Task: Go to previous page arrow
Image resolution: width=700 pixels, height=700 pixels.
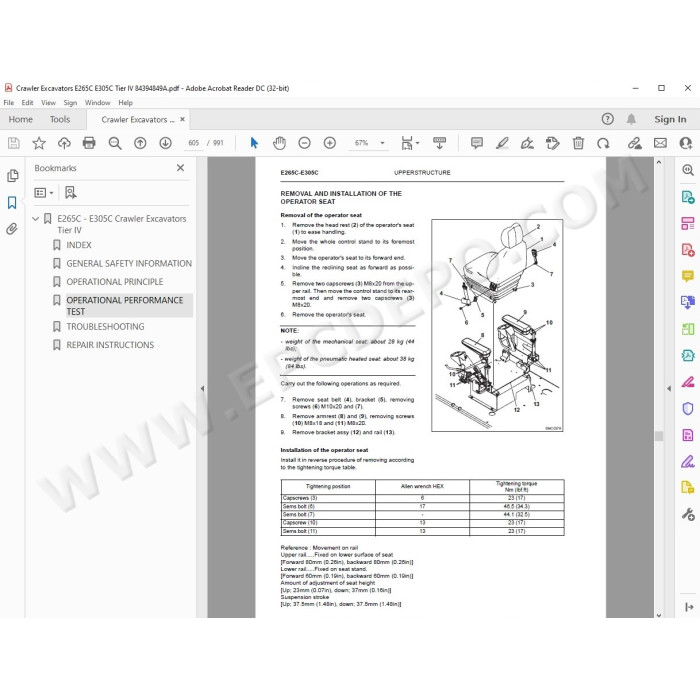Action: (x=140, y=143)
